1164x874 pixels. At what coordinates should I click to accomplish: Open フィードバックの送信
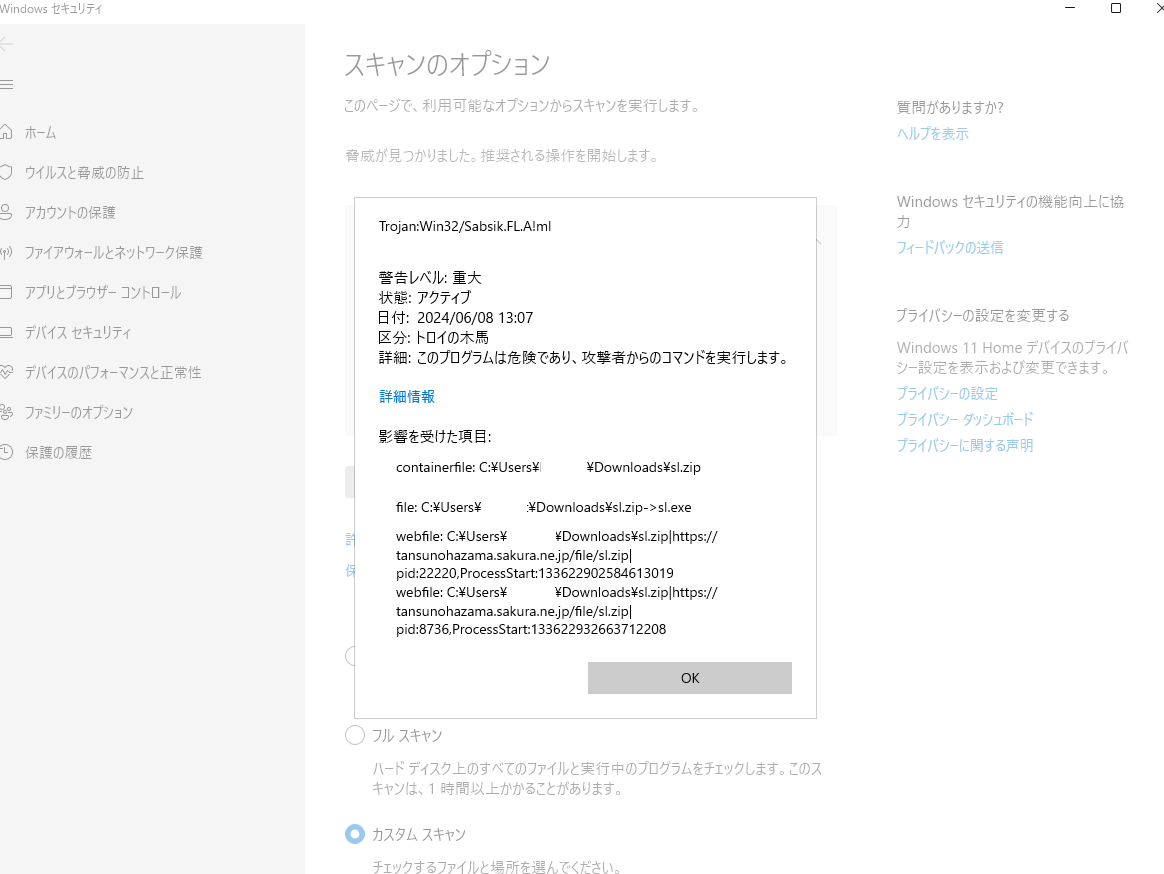point(949,247)
